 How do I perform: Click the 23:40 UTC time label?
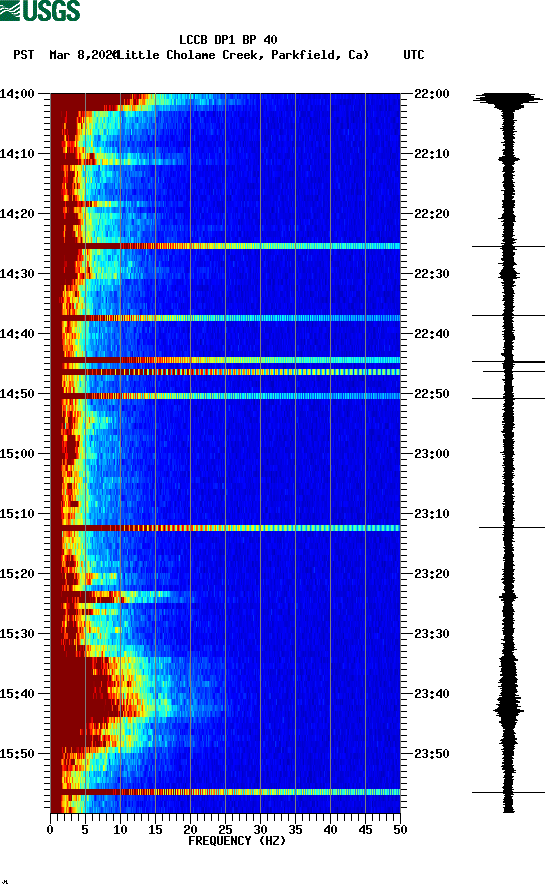click(432, 694)
